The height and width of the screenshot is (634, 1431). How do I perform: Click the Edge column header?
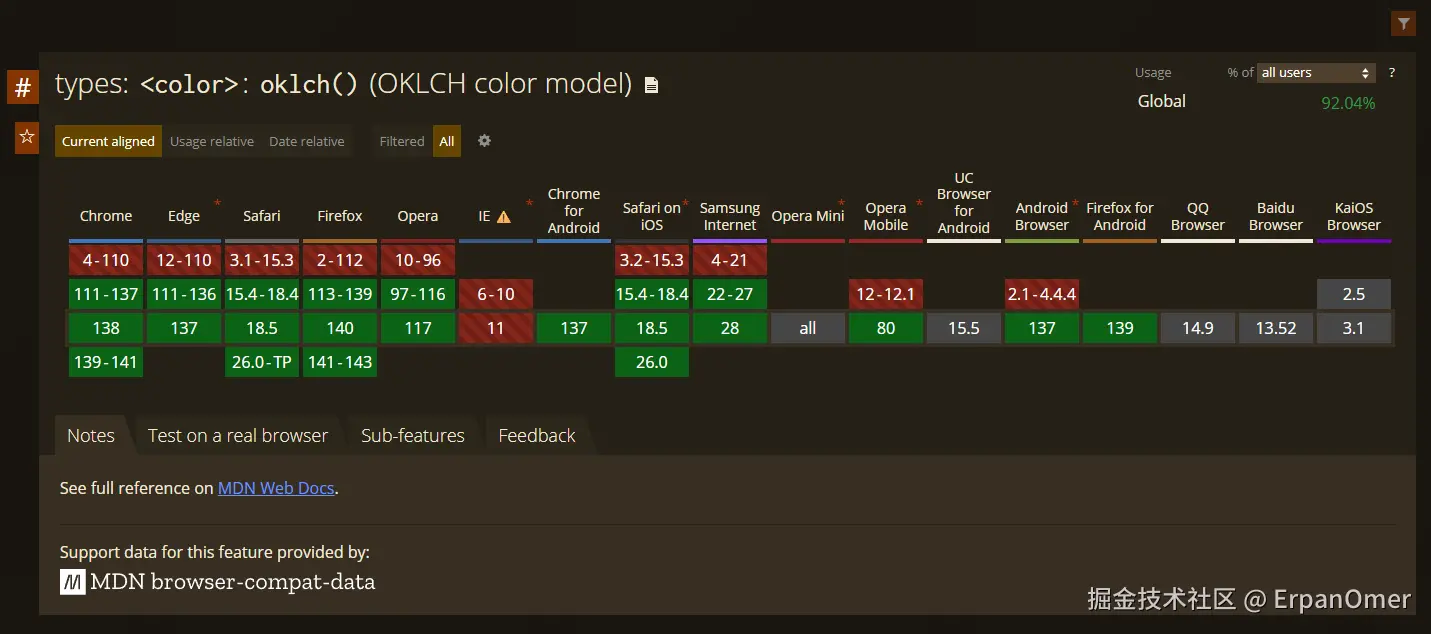tap(184, 216)
